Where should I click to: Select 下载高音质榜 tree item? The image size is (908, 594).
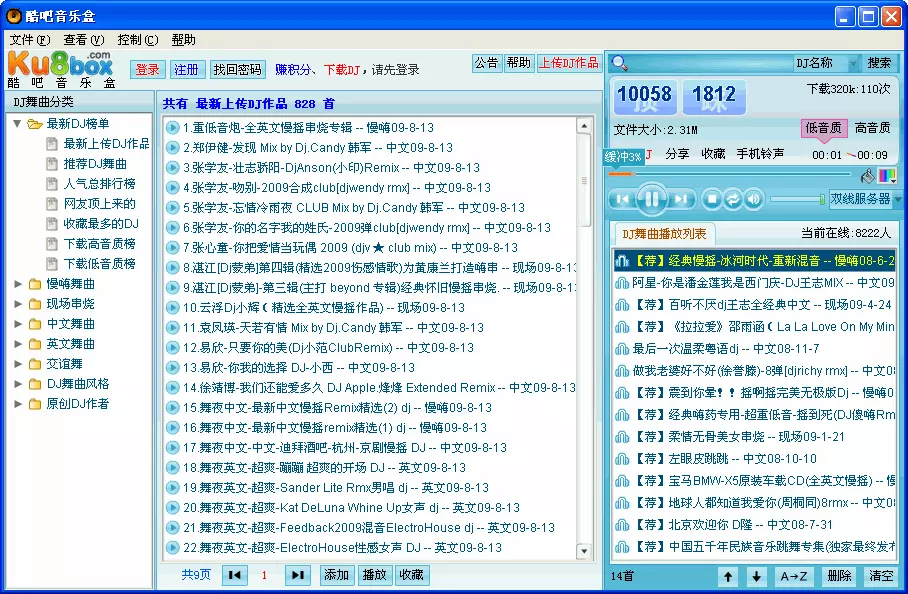(x=99, y=244)
